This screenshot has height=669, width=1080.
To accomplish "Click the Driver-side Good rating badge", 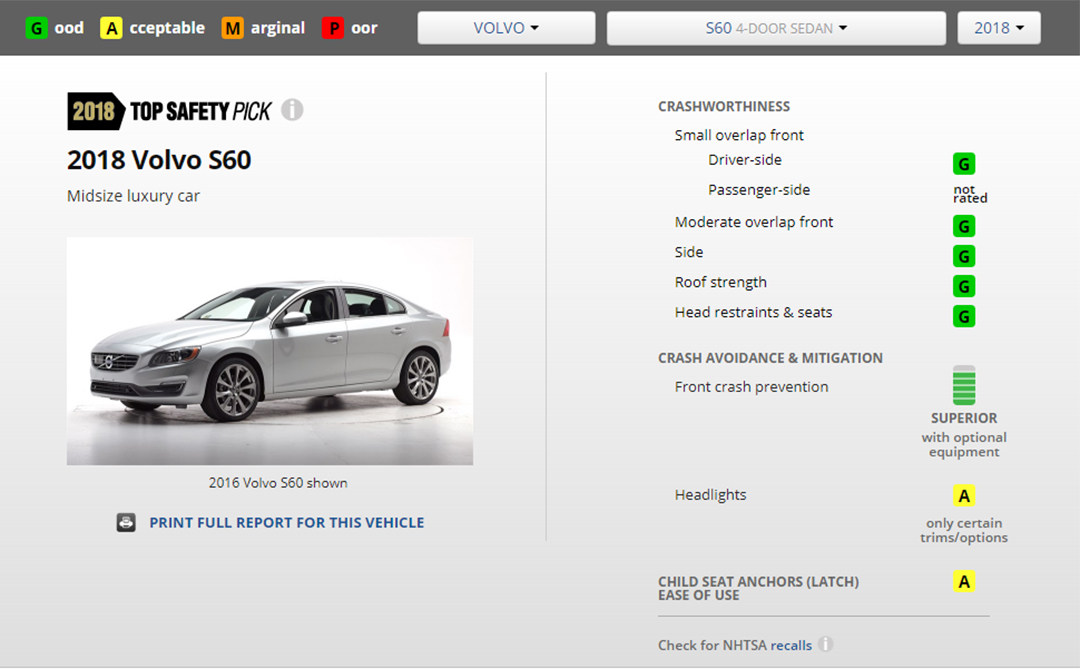I will 964,164.
